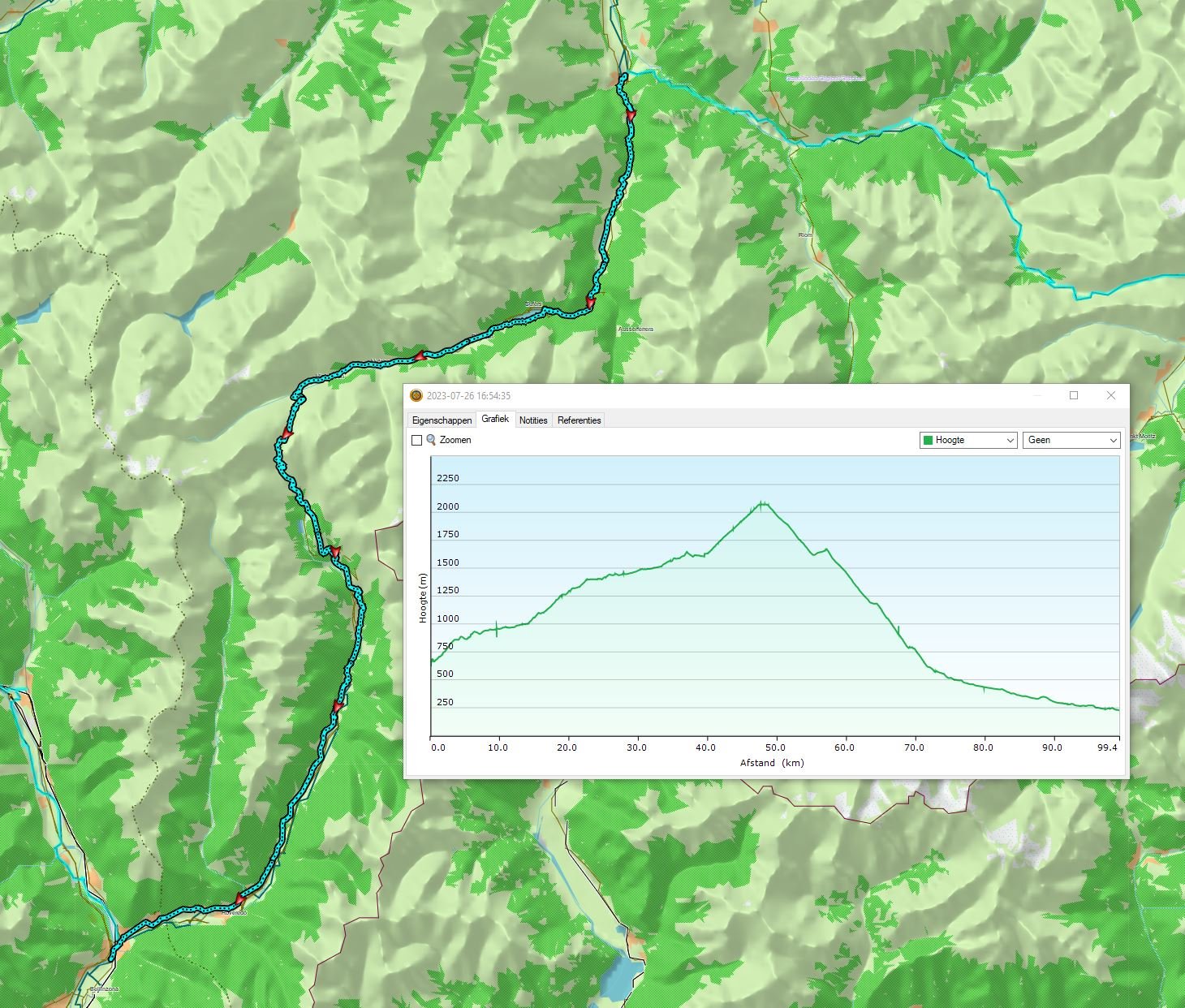The height and width of the screenshot is (1008, 1185).
Task: Go to the Referenties tab
Action: coord(579,420)
